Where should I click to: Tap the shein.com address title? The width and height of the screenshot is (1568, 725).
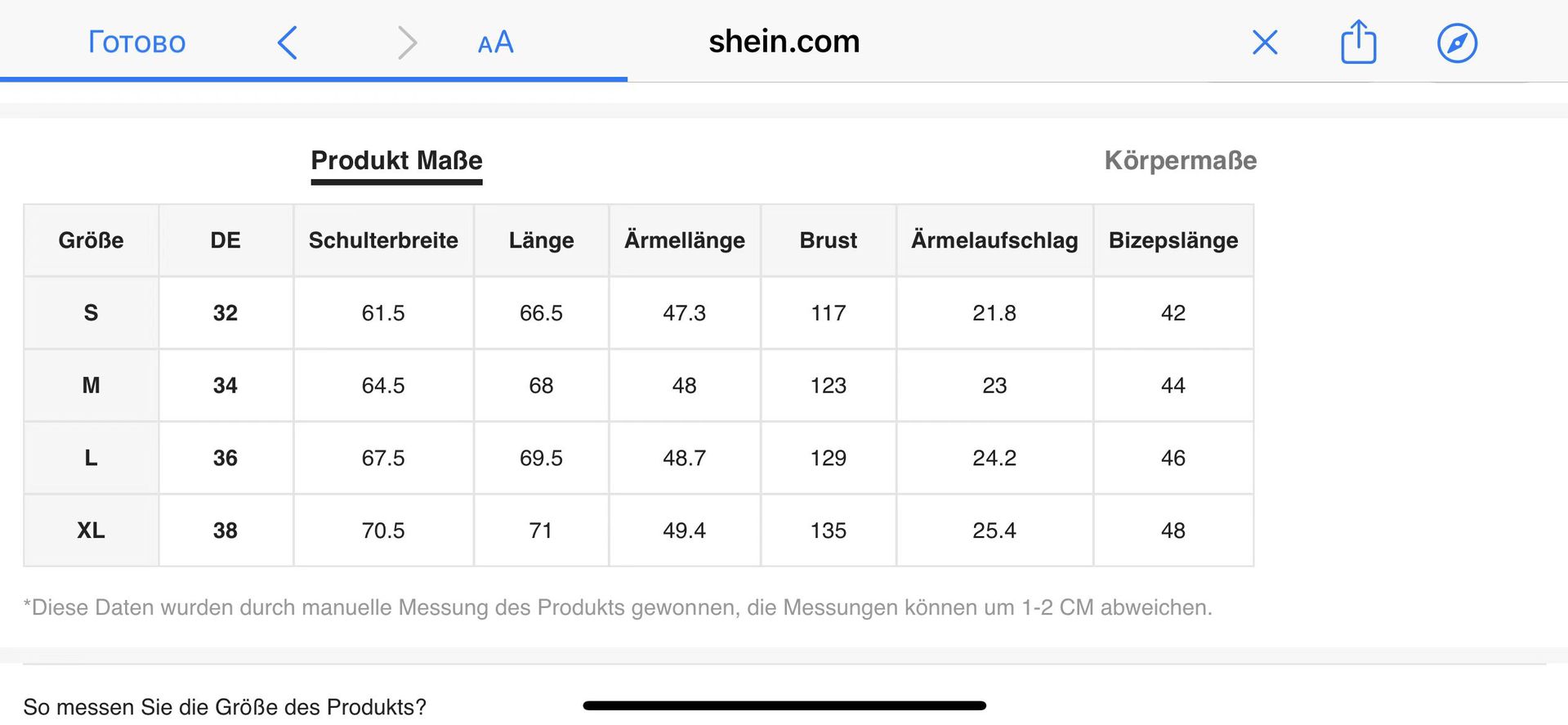[784, 41]
